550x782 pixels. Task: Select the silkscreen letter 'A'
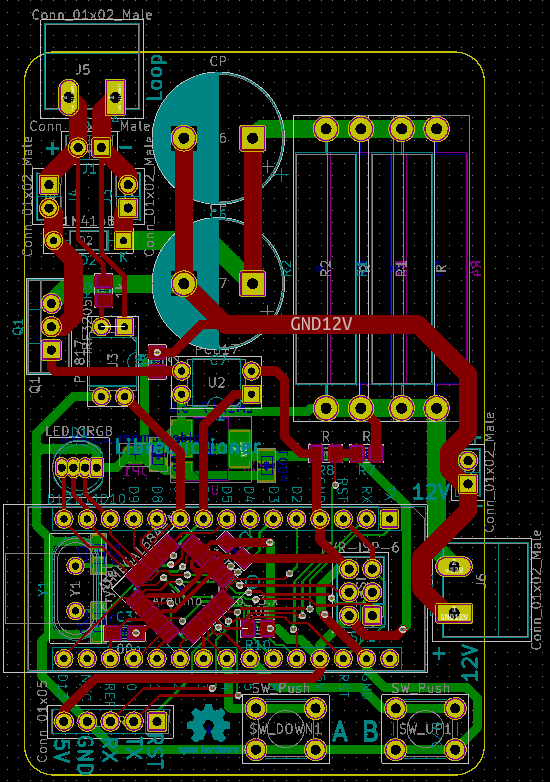pos(340,732)
